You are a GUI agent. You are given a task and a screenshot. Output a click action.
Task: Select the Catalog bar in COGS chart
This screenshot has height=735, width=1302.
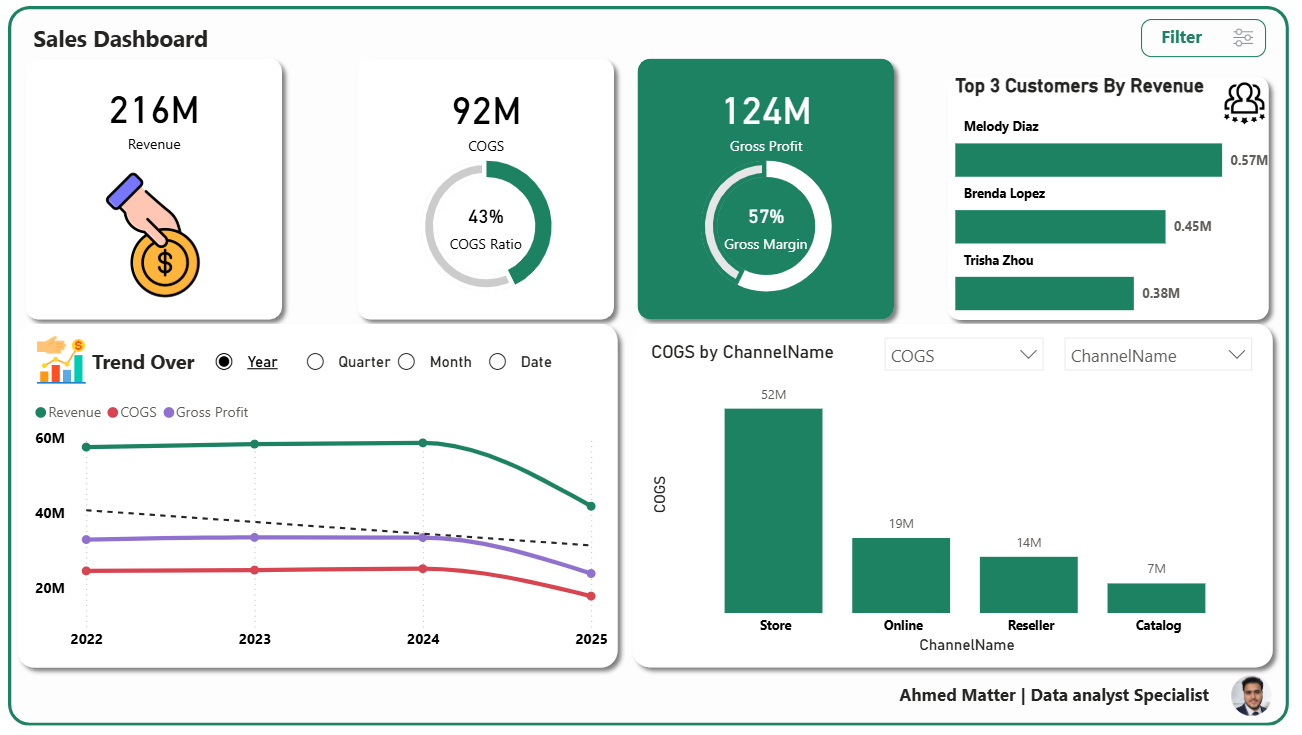[1156, 598]
